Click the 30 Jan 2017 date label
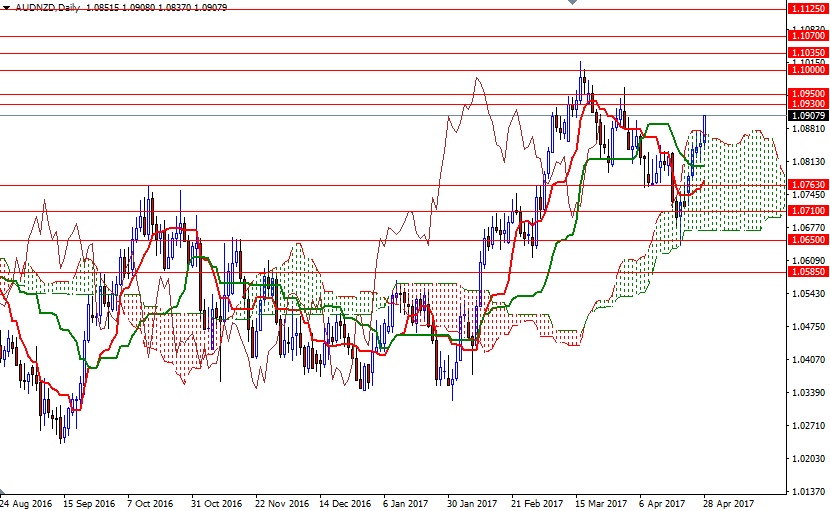The image size is (830, 511). (x=472, y=503)
